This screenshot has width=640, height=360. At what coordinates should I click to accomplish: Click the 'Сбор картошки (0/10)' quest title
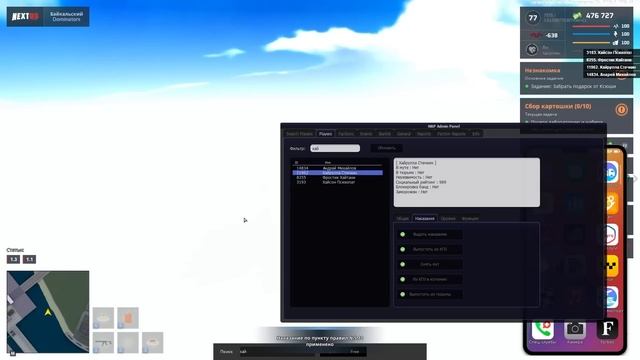558,106
